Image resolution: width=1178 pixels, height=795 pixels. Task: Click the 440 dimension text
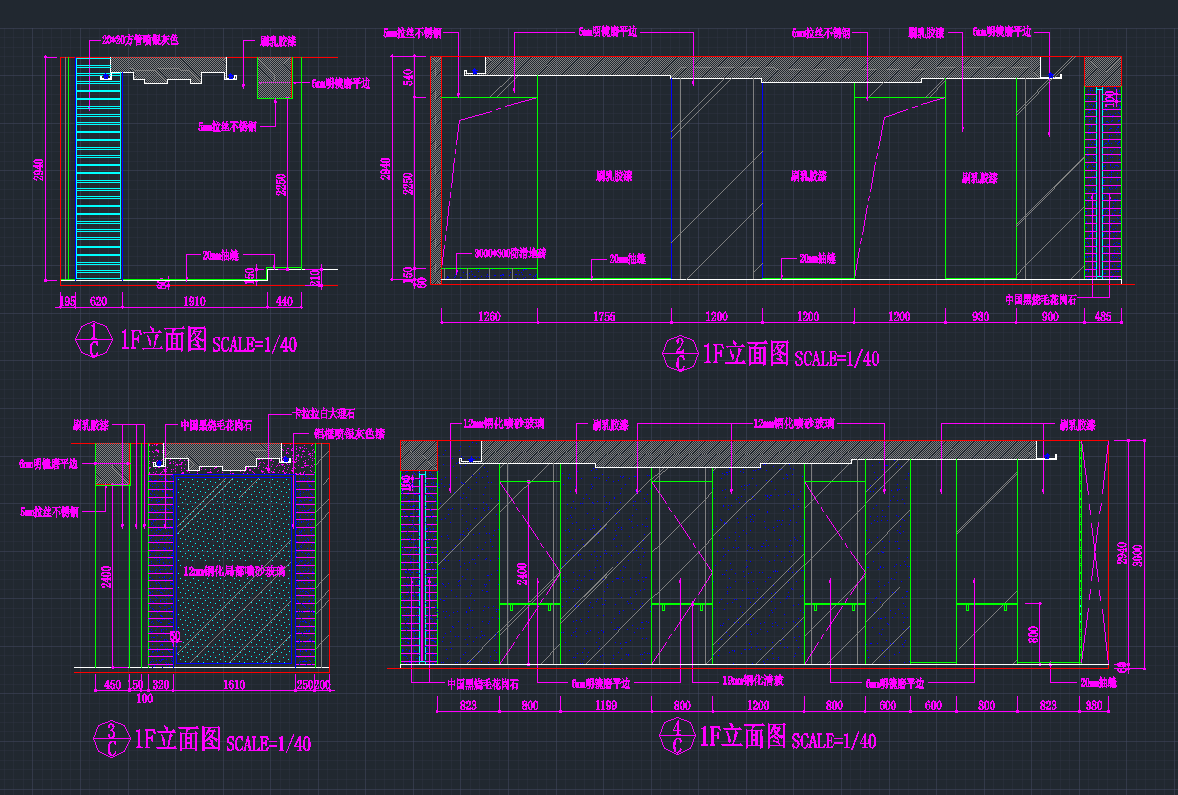tap(284, 301)
